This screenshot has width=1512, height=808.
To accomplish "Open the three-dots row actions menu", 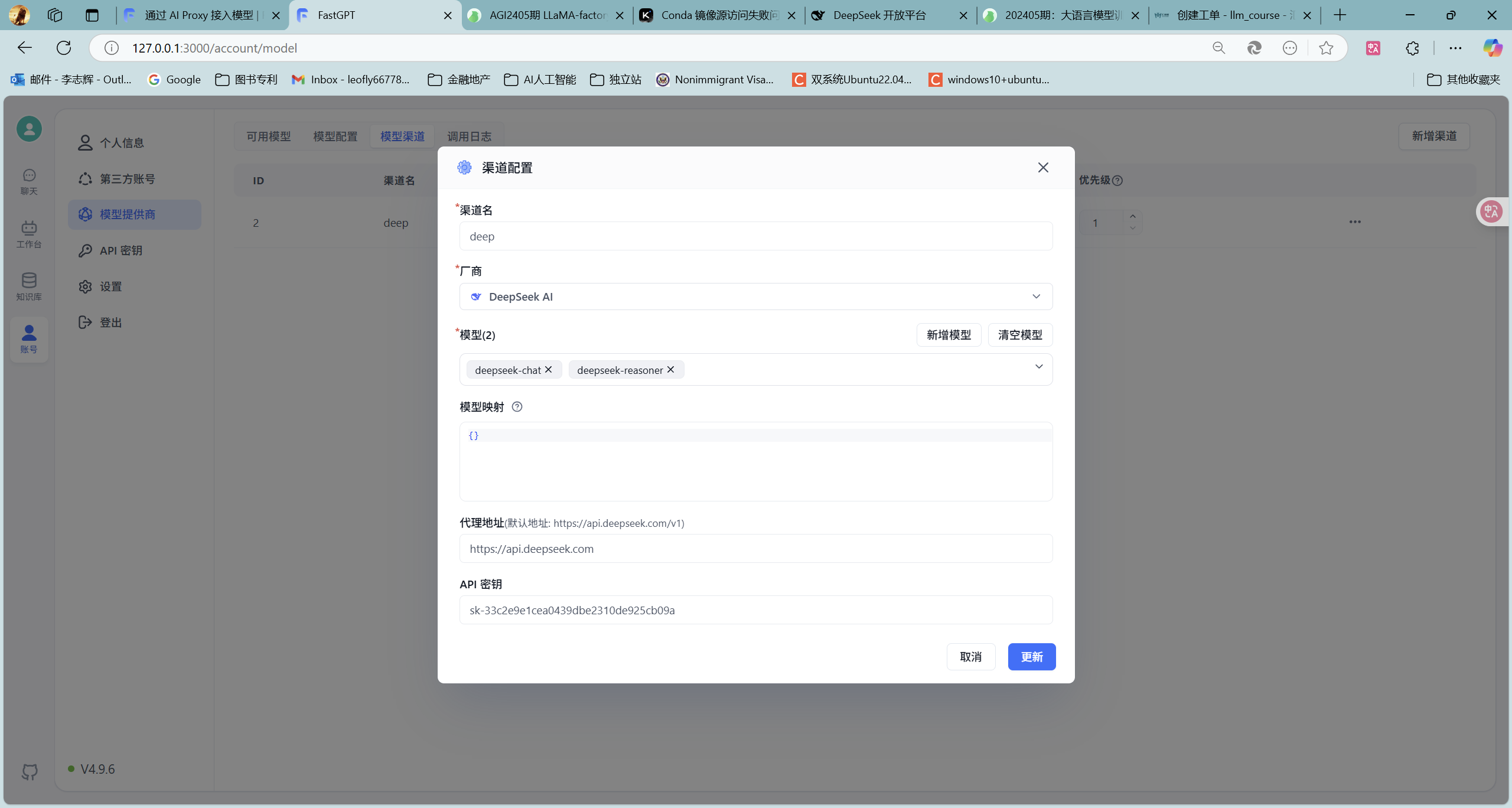I will [1355, 222].
